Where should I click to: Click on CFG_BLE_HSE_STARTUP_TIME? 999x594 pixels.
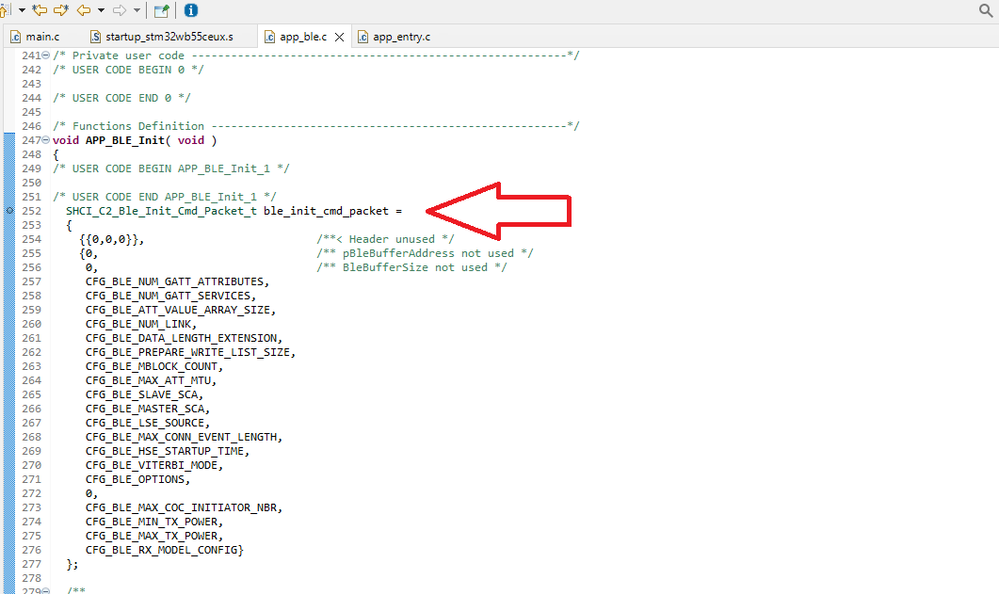click(x=164, y=451)
